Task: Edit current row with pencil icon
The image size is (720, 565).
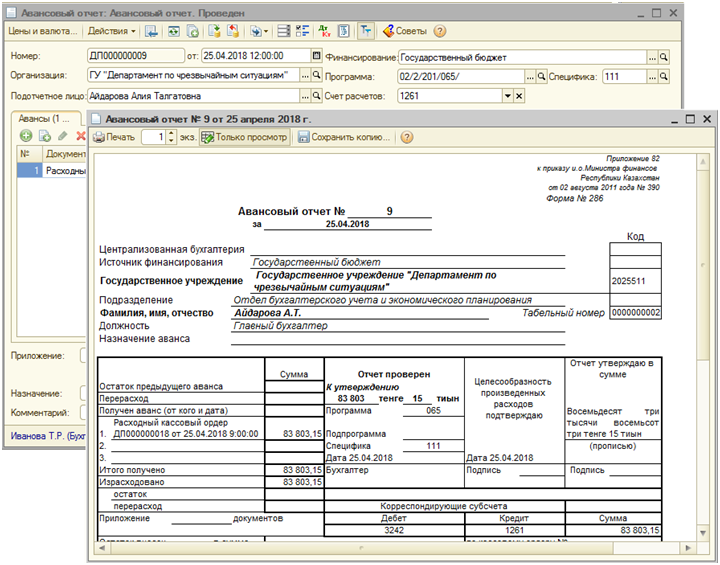Action: click(63, 135)
